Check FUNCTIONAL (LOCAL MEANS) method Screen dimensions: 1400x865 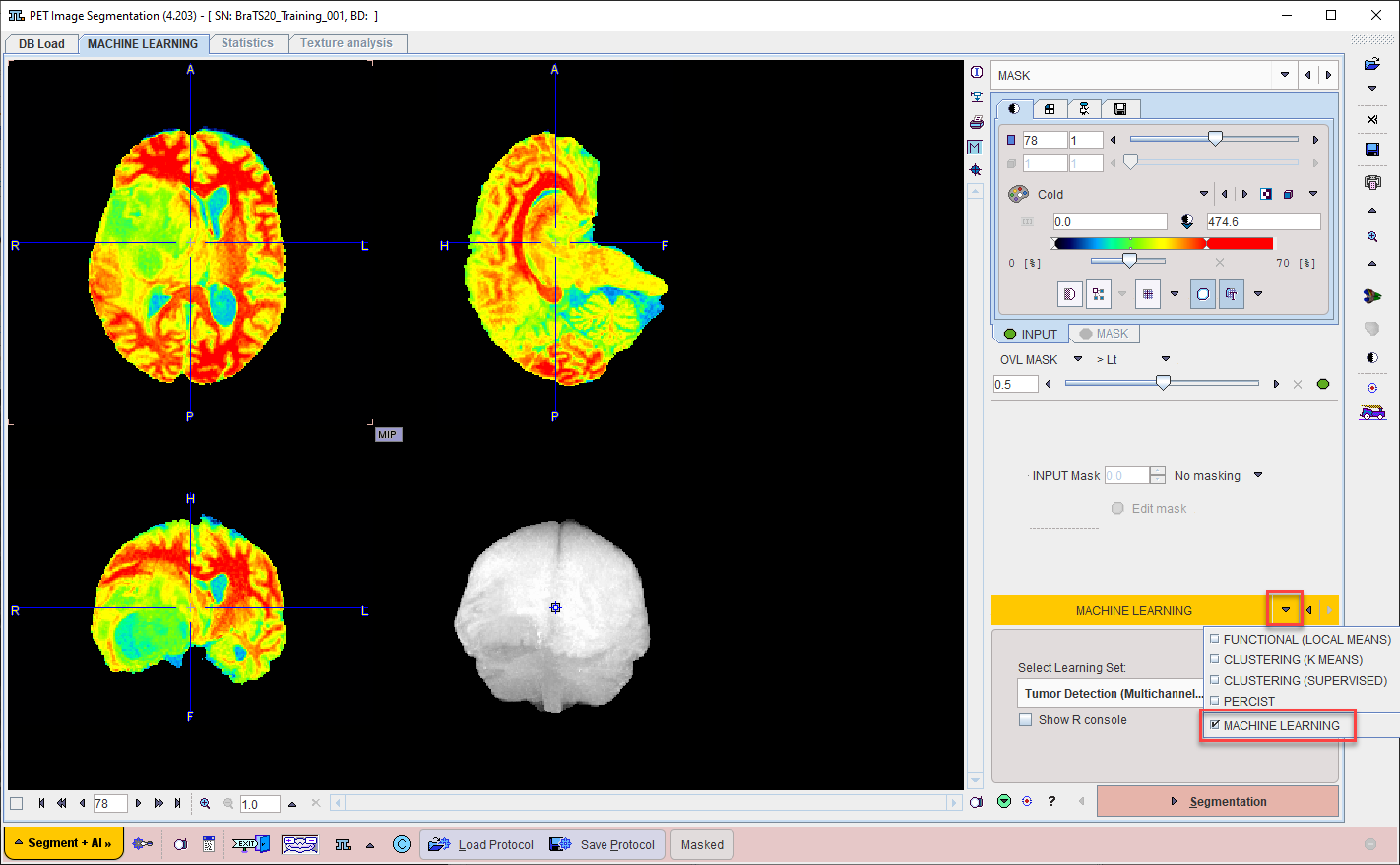coord(1214,638)
